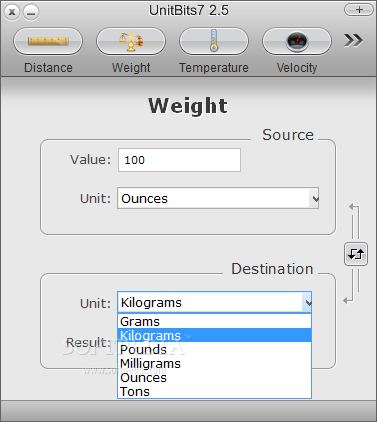Screen dimensions: 377x422
Task: Open the Distance converter ruler icon
Action: click(x=48, y=41)
